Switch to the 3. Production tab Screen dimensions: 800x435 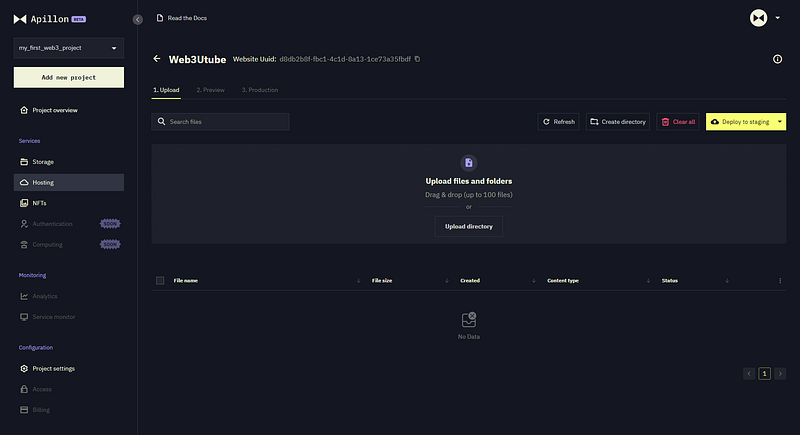click(x=260, y=90)
